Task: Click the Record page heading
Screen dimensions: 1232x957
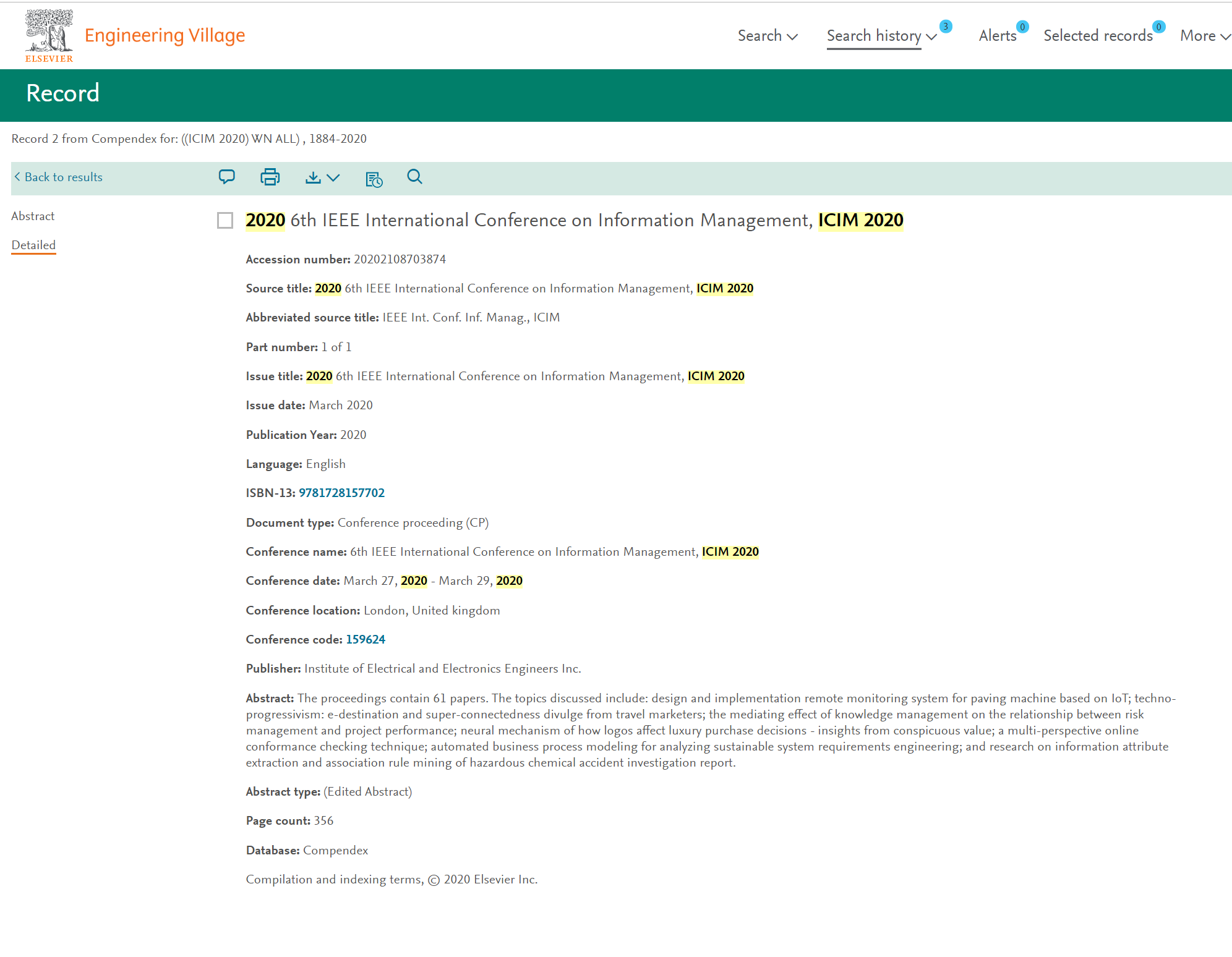Action: tap(62, 93)
